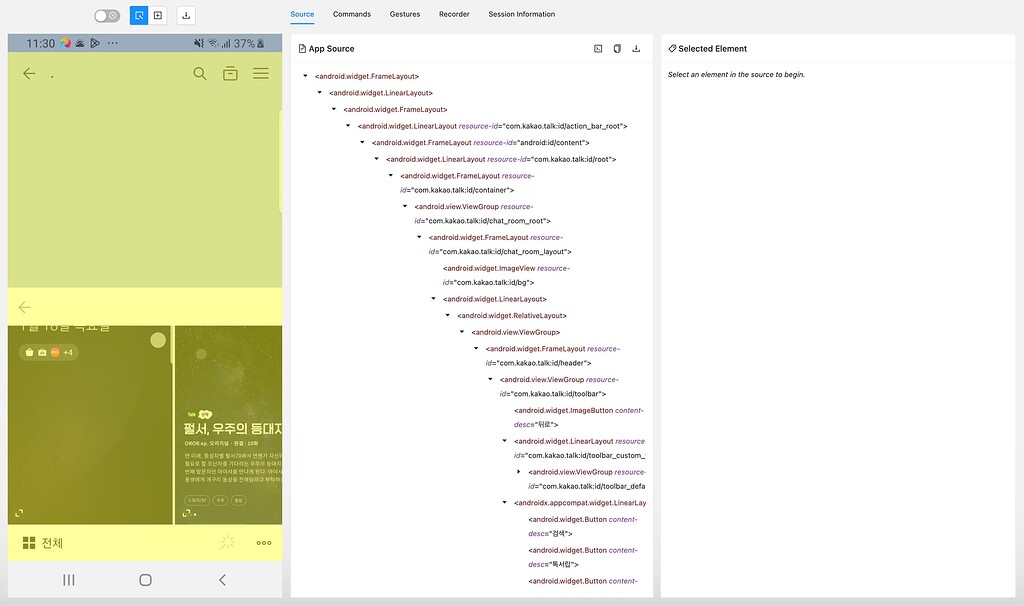Copy the XML source to clipboard
The image size is (1024, 606).
pyautogui.click(x=598, y=47)
